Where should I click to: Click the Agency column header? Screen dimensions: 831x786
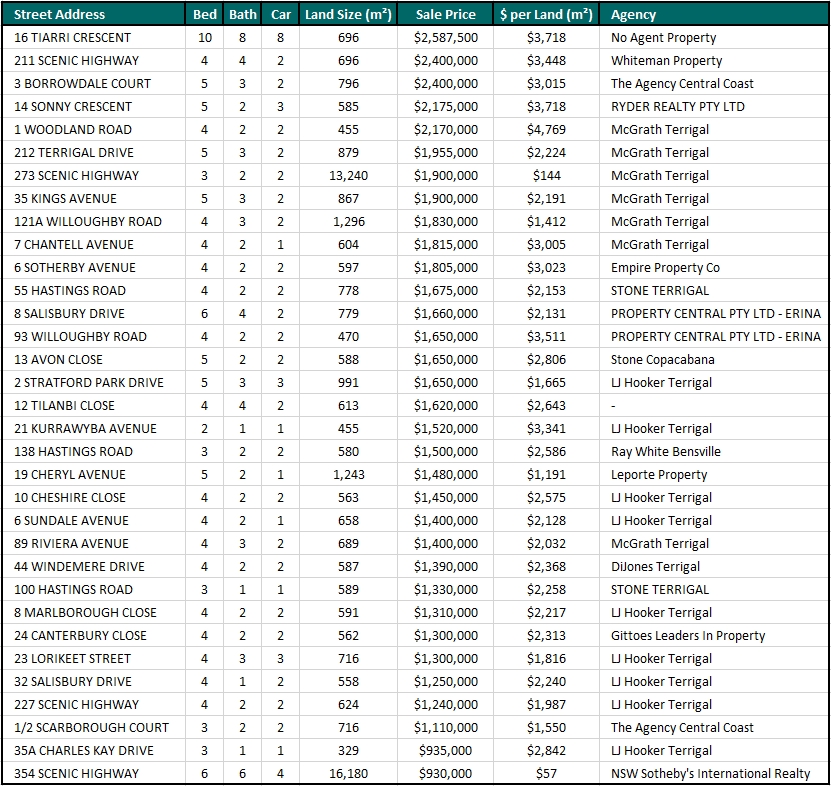633,14
